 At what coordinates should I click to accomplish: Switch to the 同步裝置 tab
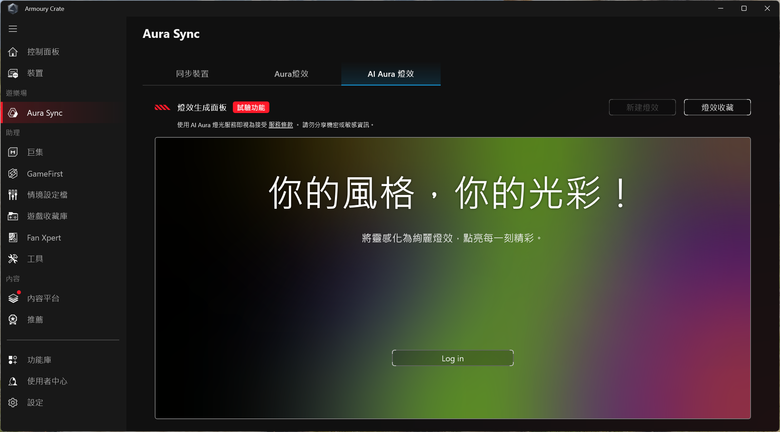[x=192, y=74]
